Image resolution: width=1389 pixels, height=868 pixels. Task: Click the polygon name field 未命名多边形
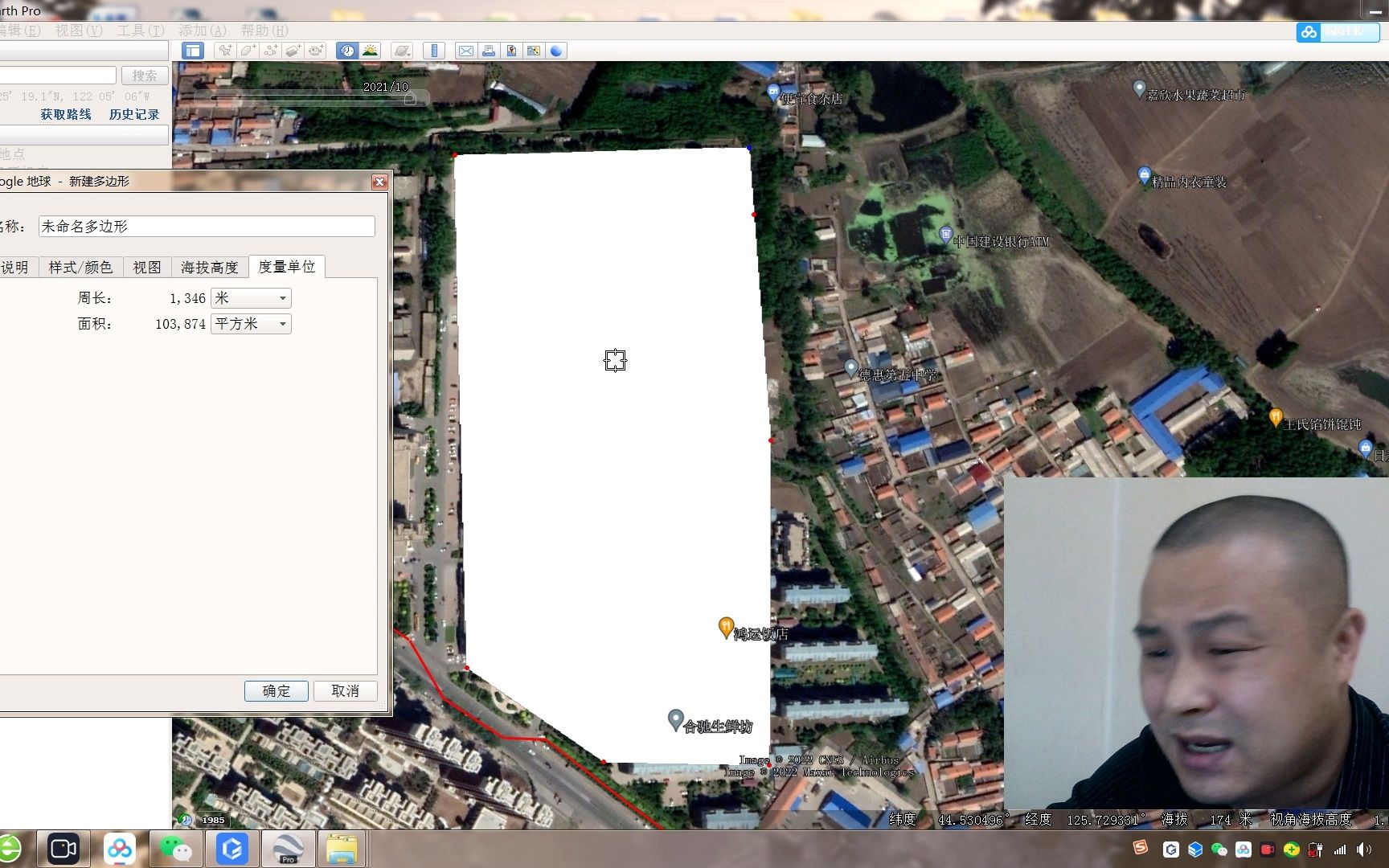(x=207, y=227)
